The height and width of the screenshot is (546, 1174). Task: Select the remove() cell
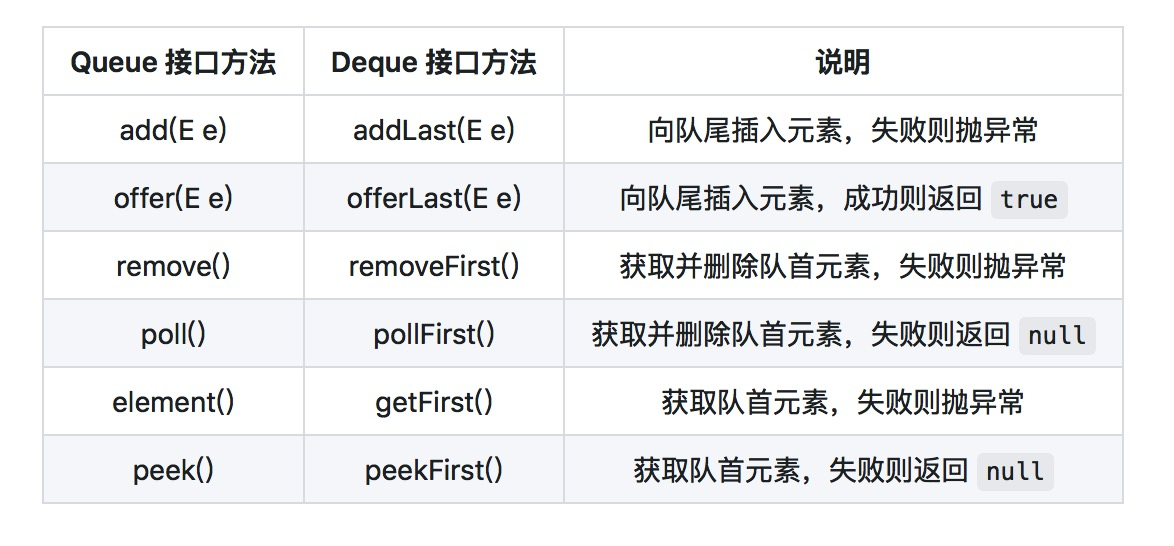coord(173,266)
